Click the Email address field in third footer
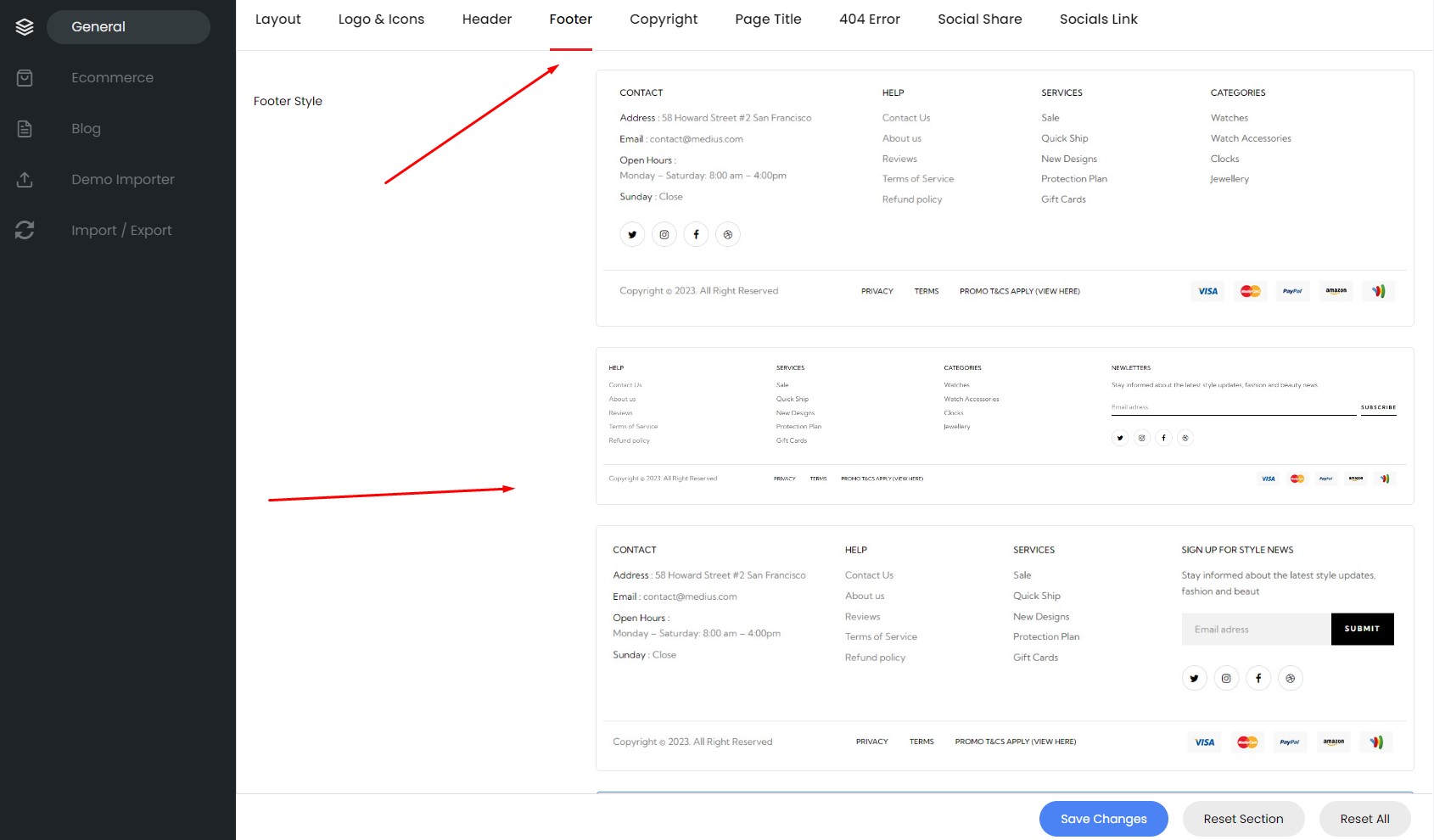Viewport: 1434px width, 840px height. [1256, 630]
